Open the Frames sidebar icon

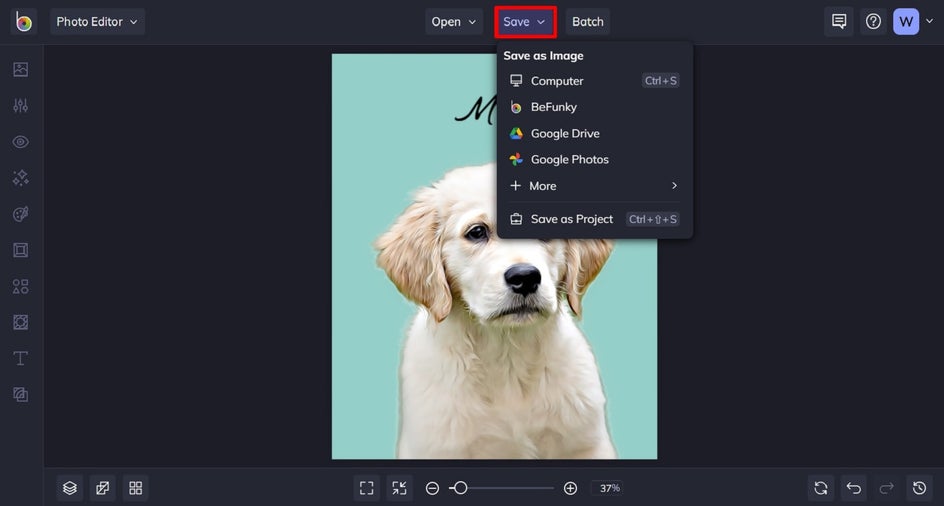coord(20,250)
